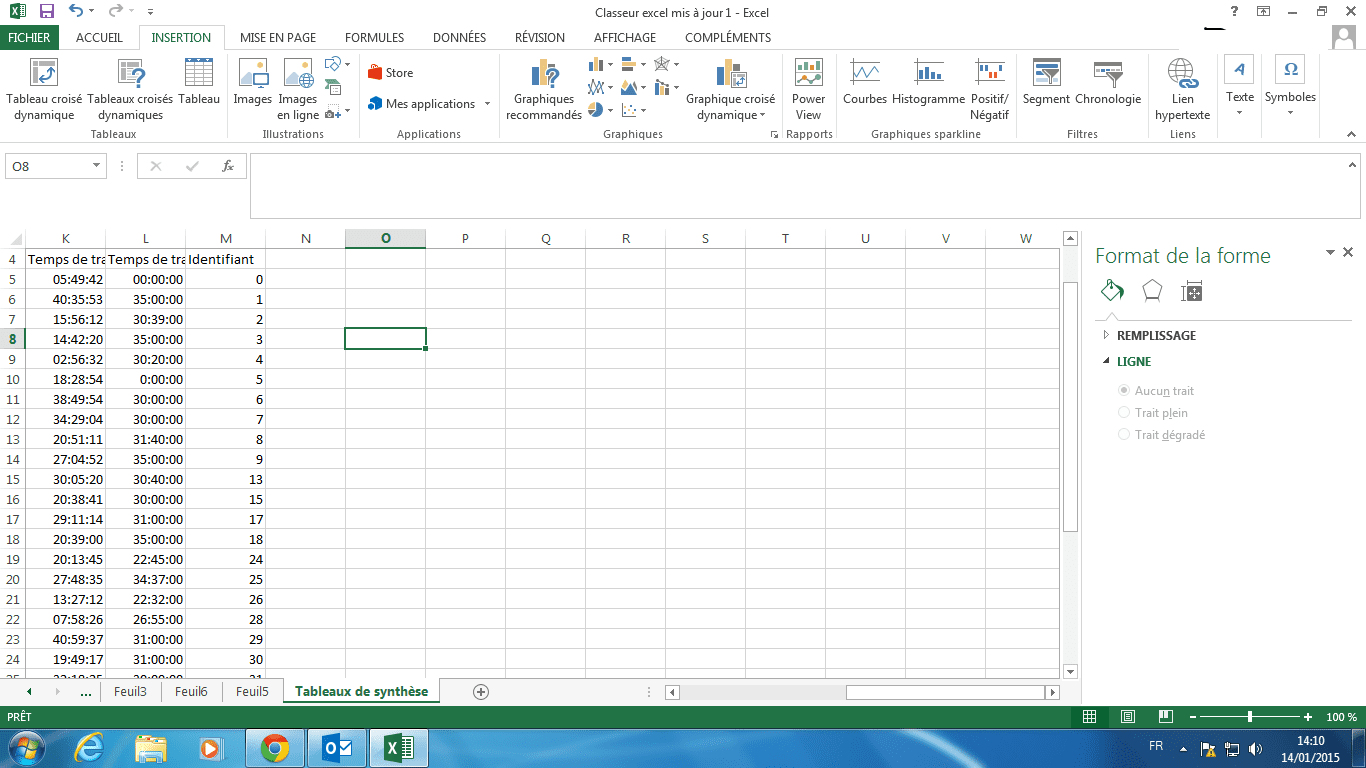Insert a Courbes sparkline
This screenshot has height=768, width=1366.
(x=865, y=85)
